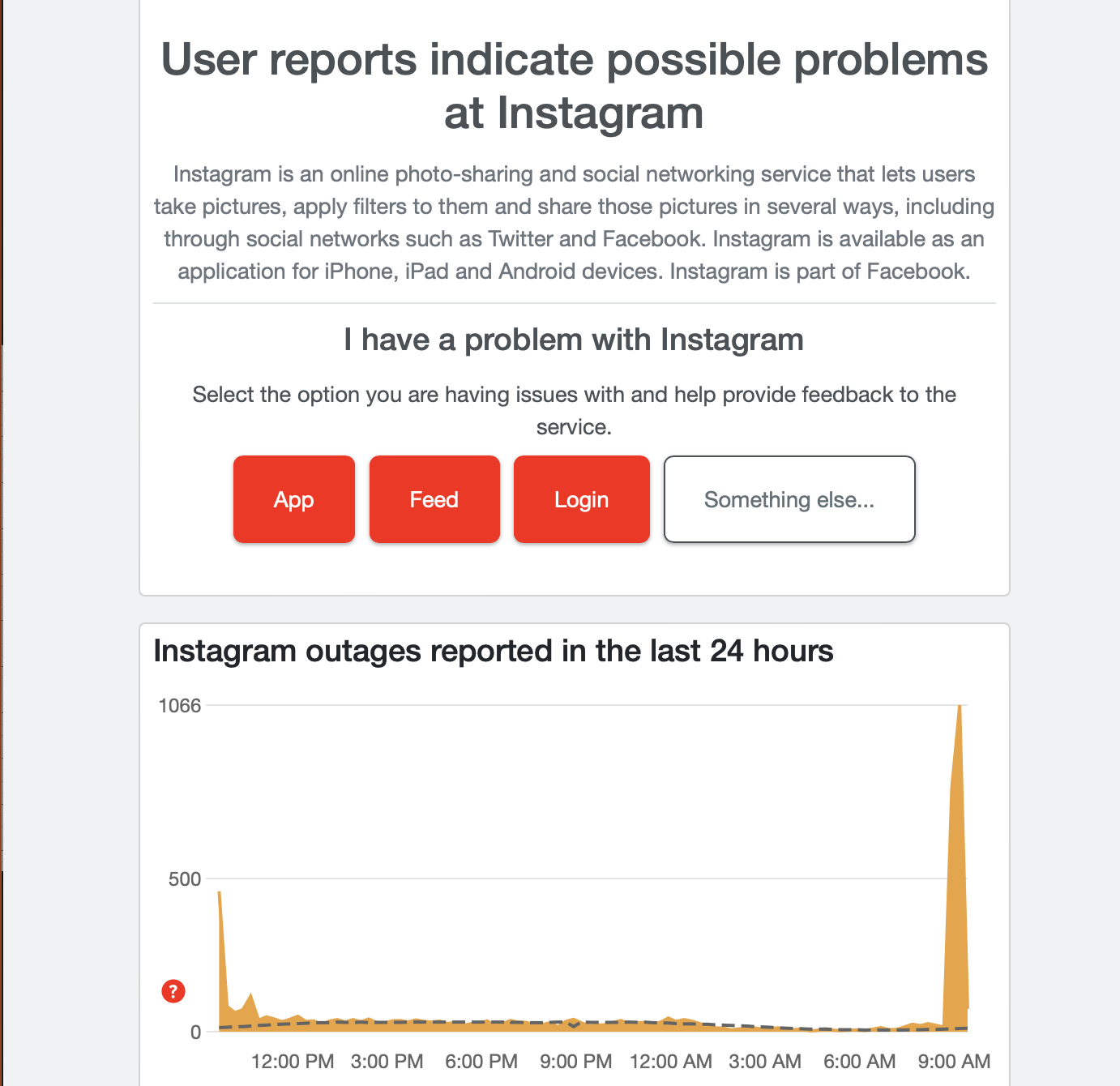Choose the "Something else..." option
The width and height of the screenshot is (1120, 1086).
[x=789, y=499]
